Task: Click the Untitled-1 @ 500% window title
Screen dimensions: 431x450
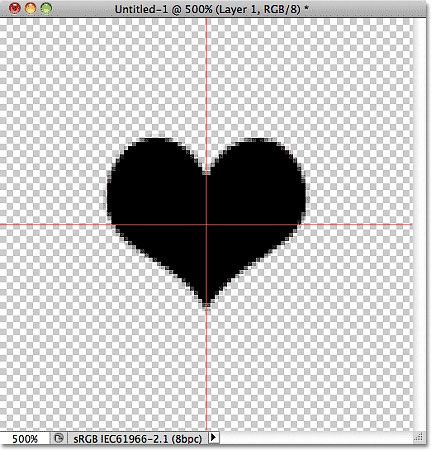Action: 211,9
